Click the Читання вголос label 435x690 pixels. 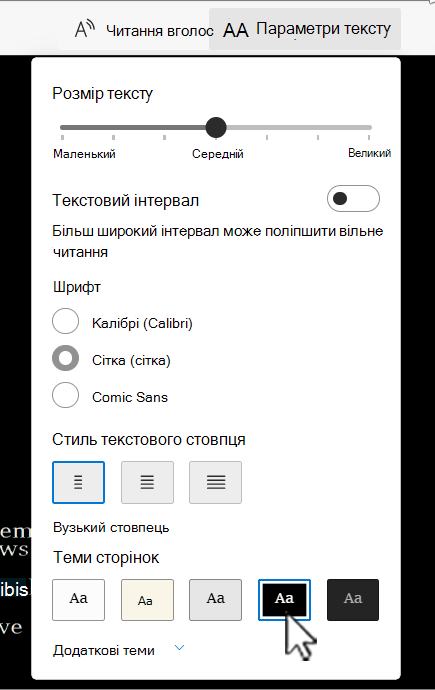[160, 31]
